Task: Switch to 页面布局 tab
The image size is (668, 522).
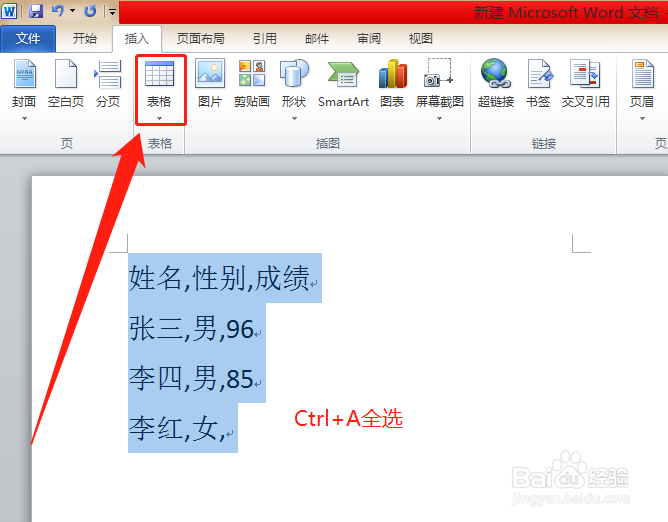Action: click(x=201, y=38)
